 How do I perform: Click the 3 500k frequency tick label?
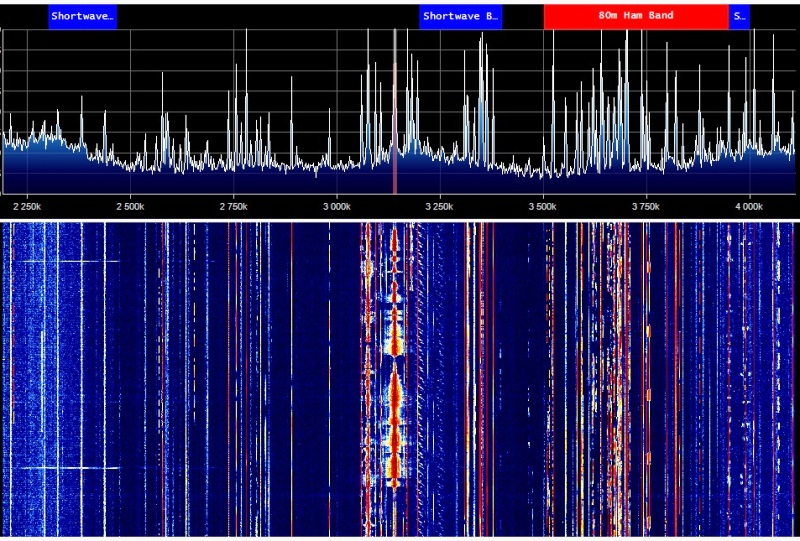click(542, 206)
